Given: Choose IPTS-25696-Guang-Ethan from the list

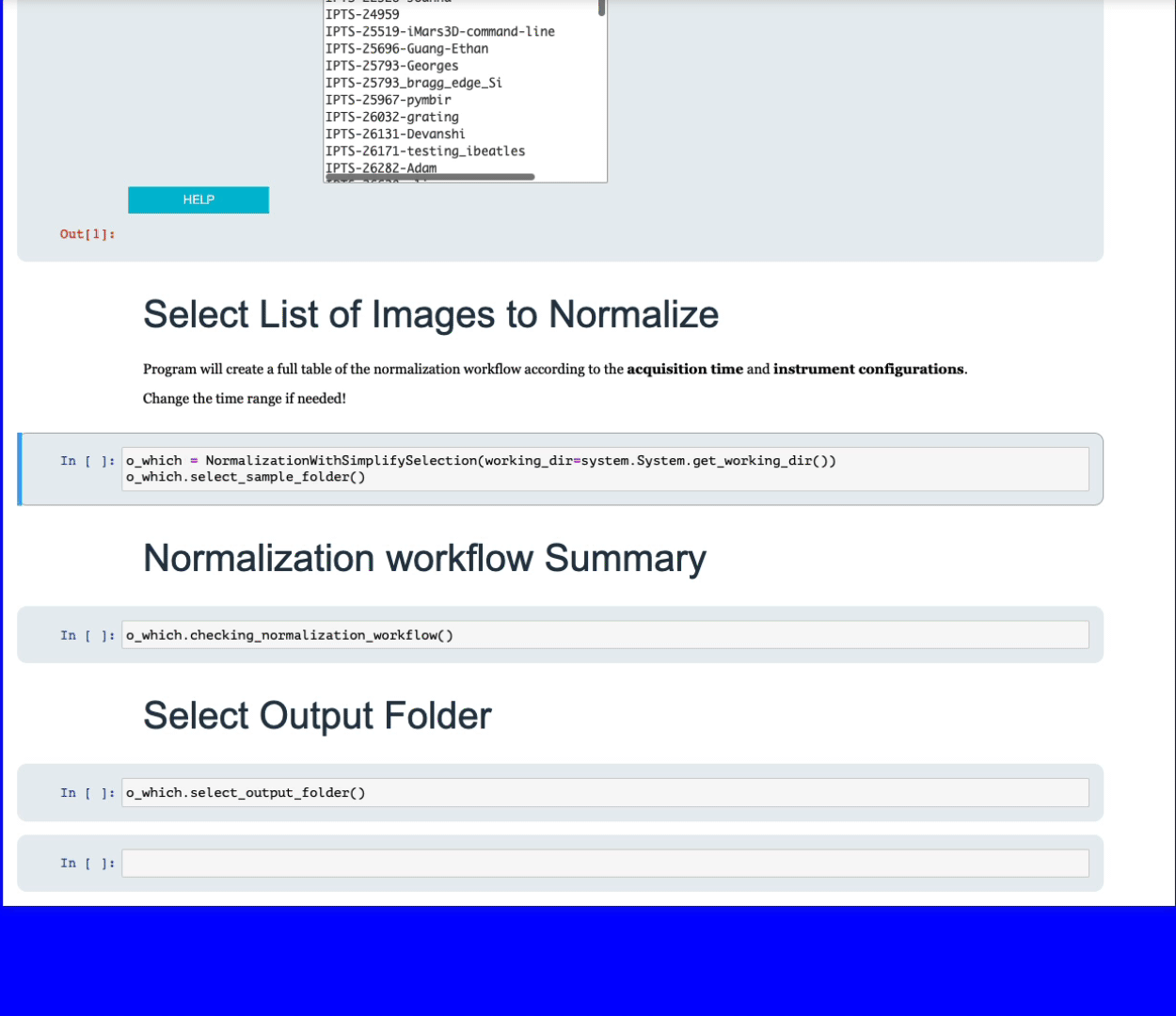Looking at the screenshot, I should tap(406, 49).
